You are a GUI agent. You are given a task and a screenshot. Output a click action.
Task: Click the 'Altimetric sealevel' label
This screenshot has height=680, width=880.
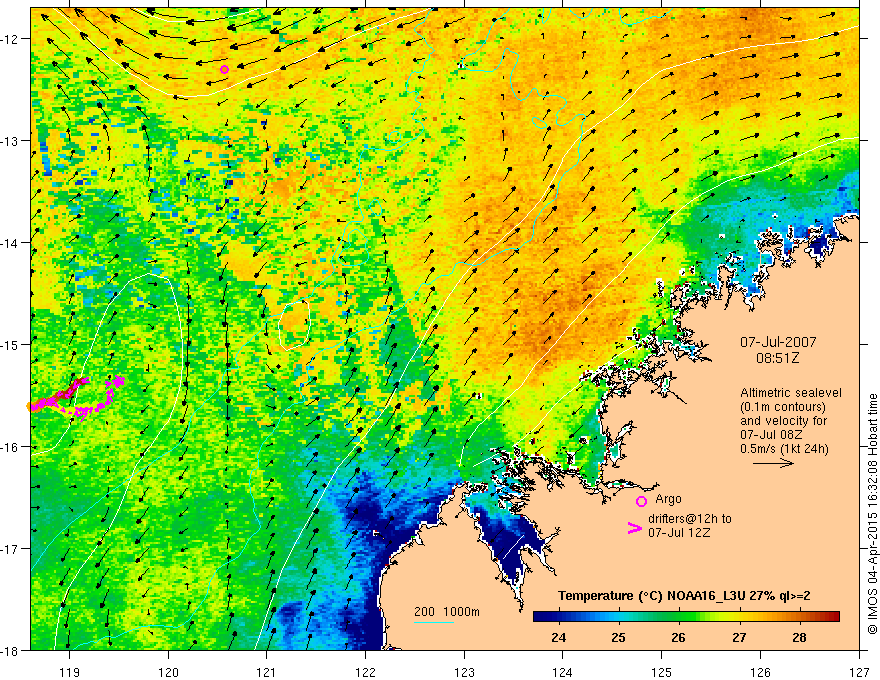click(x=791, y=393)
